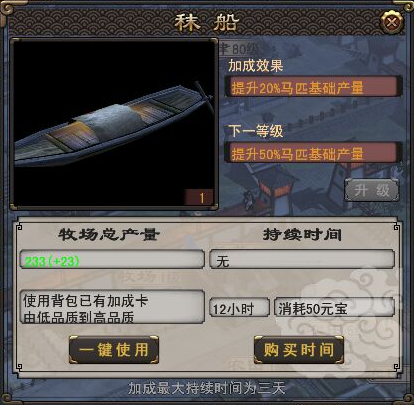The width and height of the screenshot is (414, 405).
Task: Open the 12小时 duration selector
Action: point(239,308)
